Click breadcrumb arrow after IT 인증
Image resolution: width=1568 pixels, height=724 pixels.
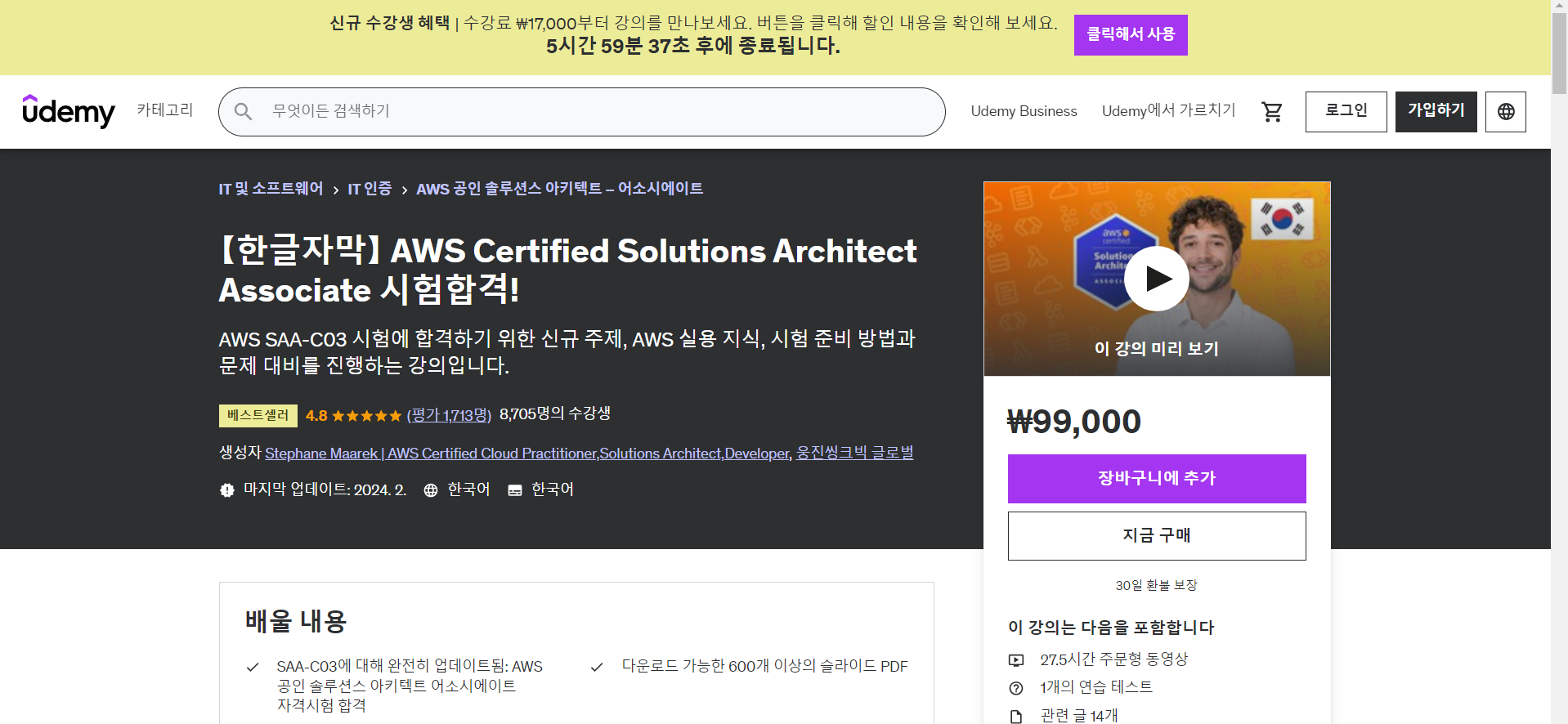tap(405, 190)
